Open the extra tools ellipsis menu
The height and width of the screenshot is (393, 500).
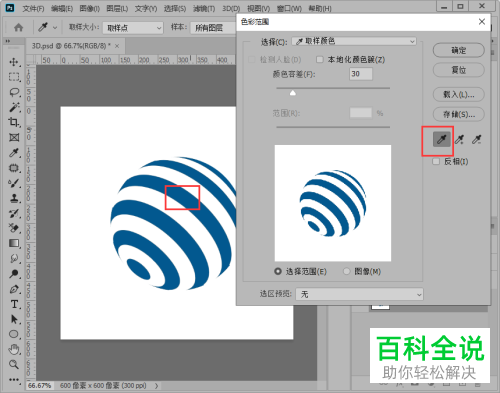[x=14, y=379]
